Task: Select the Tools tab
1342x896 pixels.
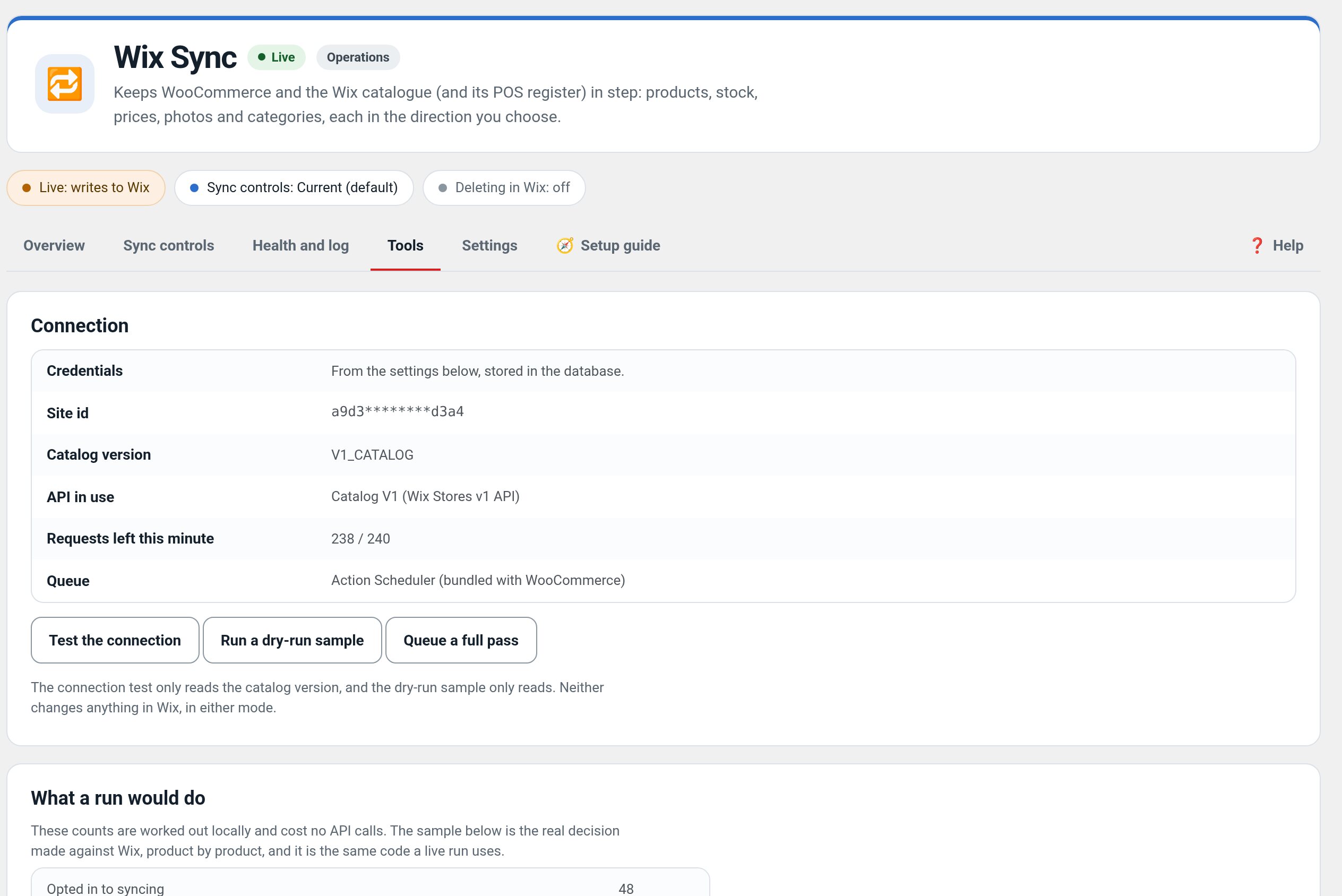Action: (x=405, y=246)
